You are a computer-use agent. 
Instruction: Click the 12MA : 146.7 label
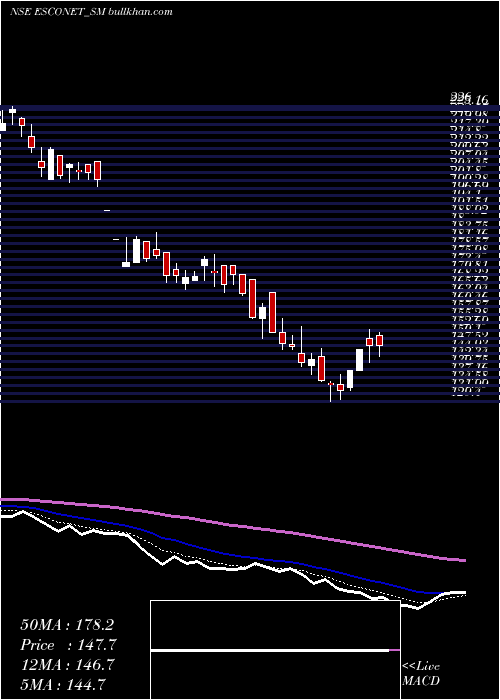(x=67, y=665)
